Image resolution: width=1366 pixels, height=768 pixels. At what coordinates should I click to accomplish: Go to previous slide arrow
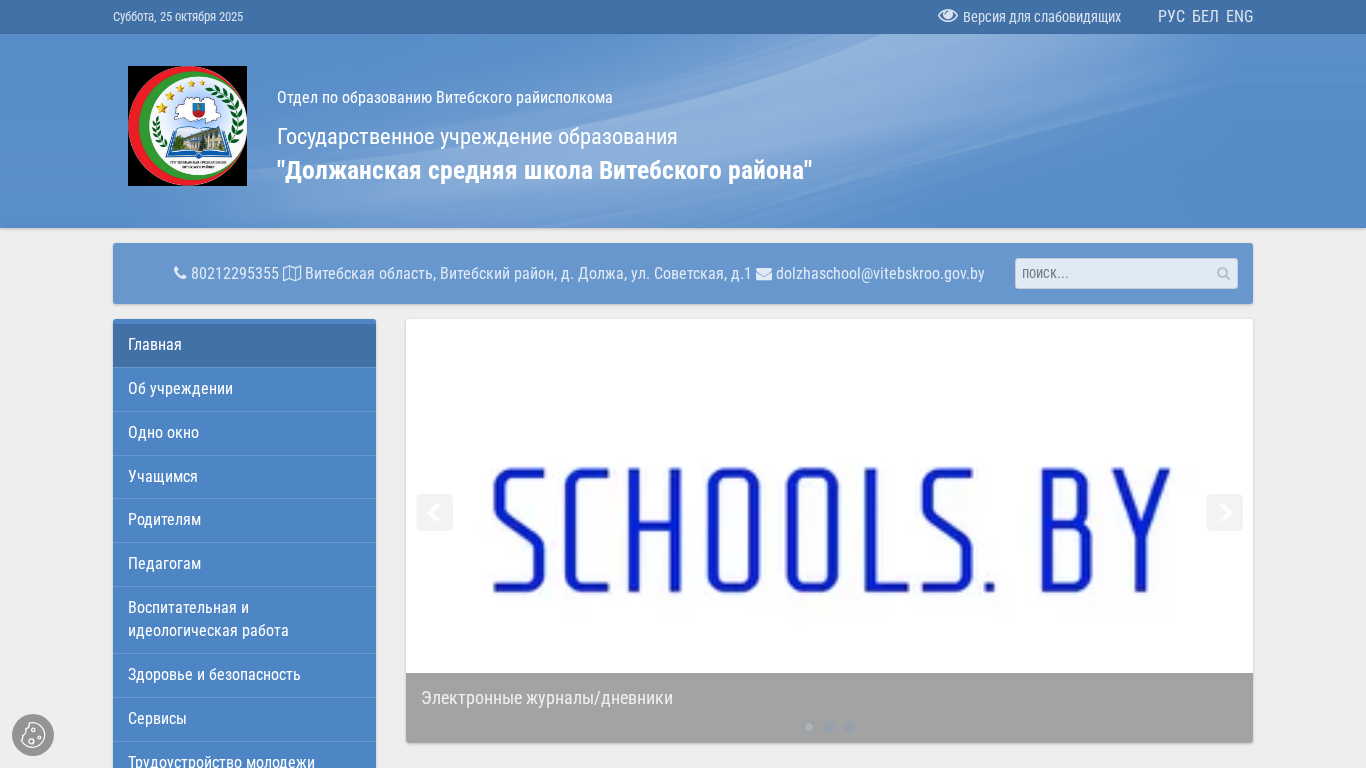coord(434,512)
